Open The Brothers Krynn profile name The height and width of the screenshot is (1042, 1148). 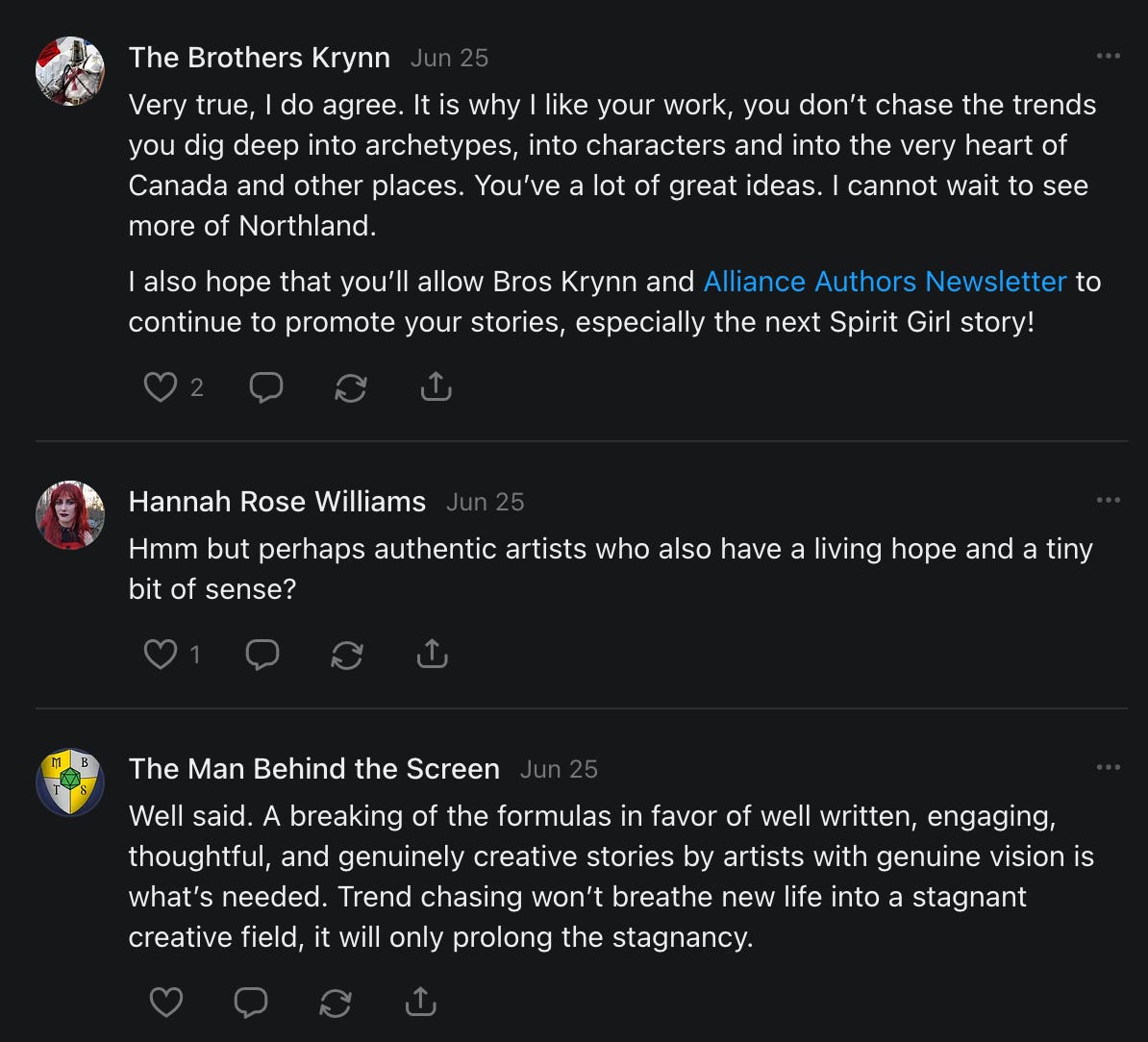[x=260, y=58]
